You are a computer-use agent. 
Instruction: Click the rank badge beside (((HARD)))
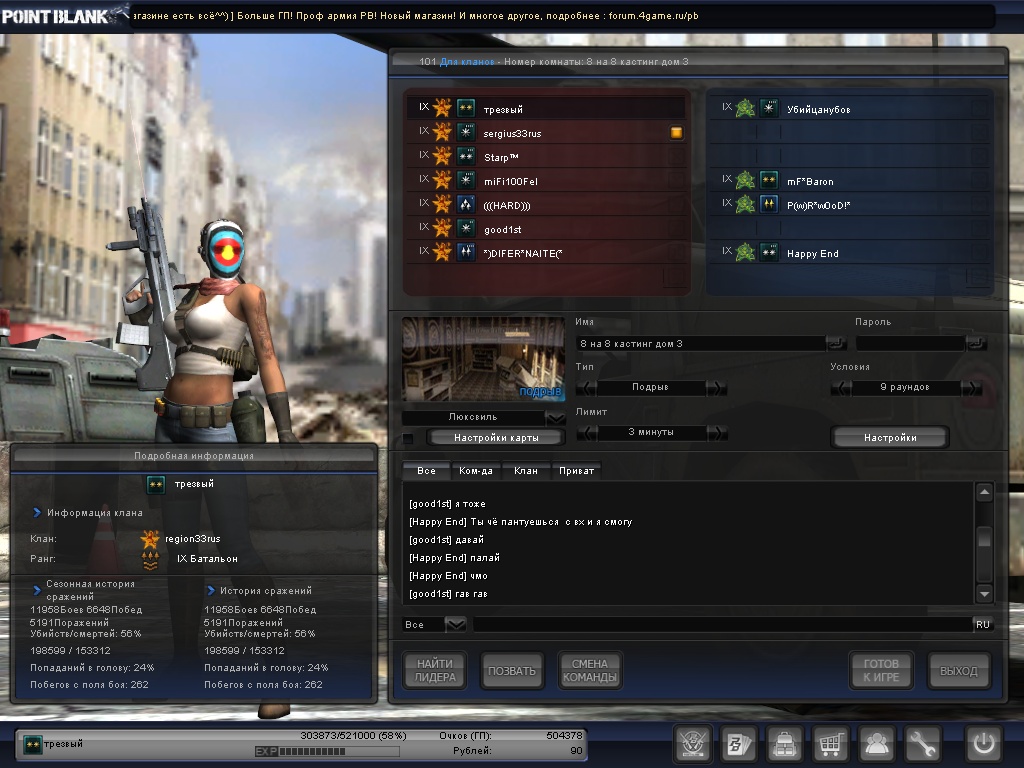coord(466,204)
